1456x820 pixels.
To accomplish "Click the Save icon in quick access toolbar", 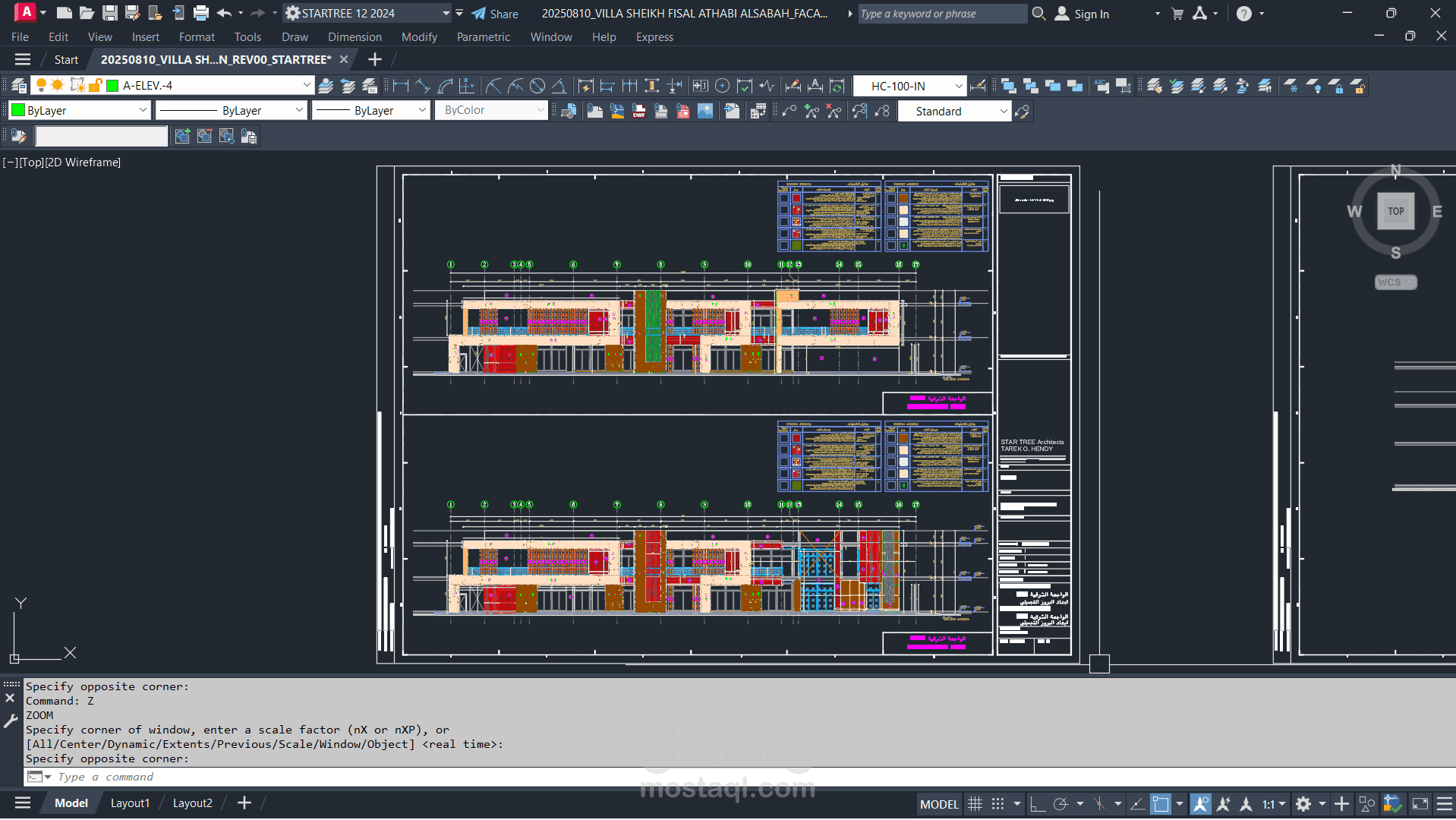I will [110, 13].
